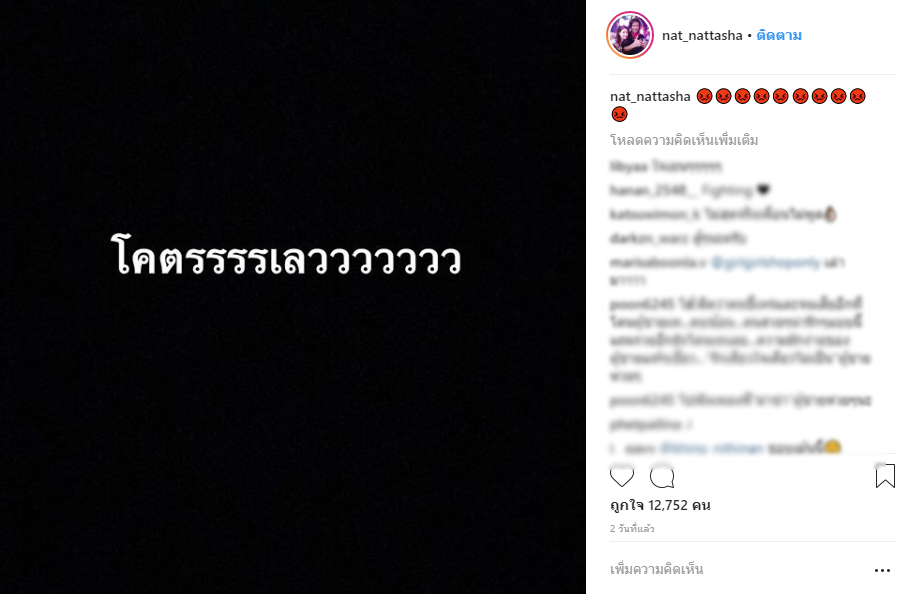Click nat_nattasha username in the caption
This screenshot has height=594, width=899.
click(650, 96)
